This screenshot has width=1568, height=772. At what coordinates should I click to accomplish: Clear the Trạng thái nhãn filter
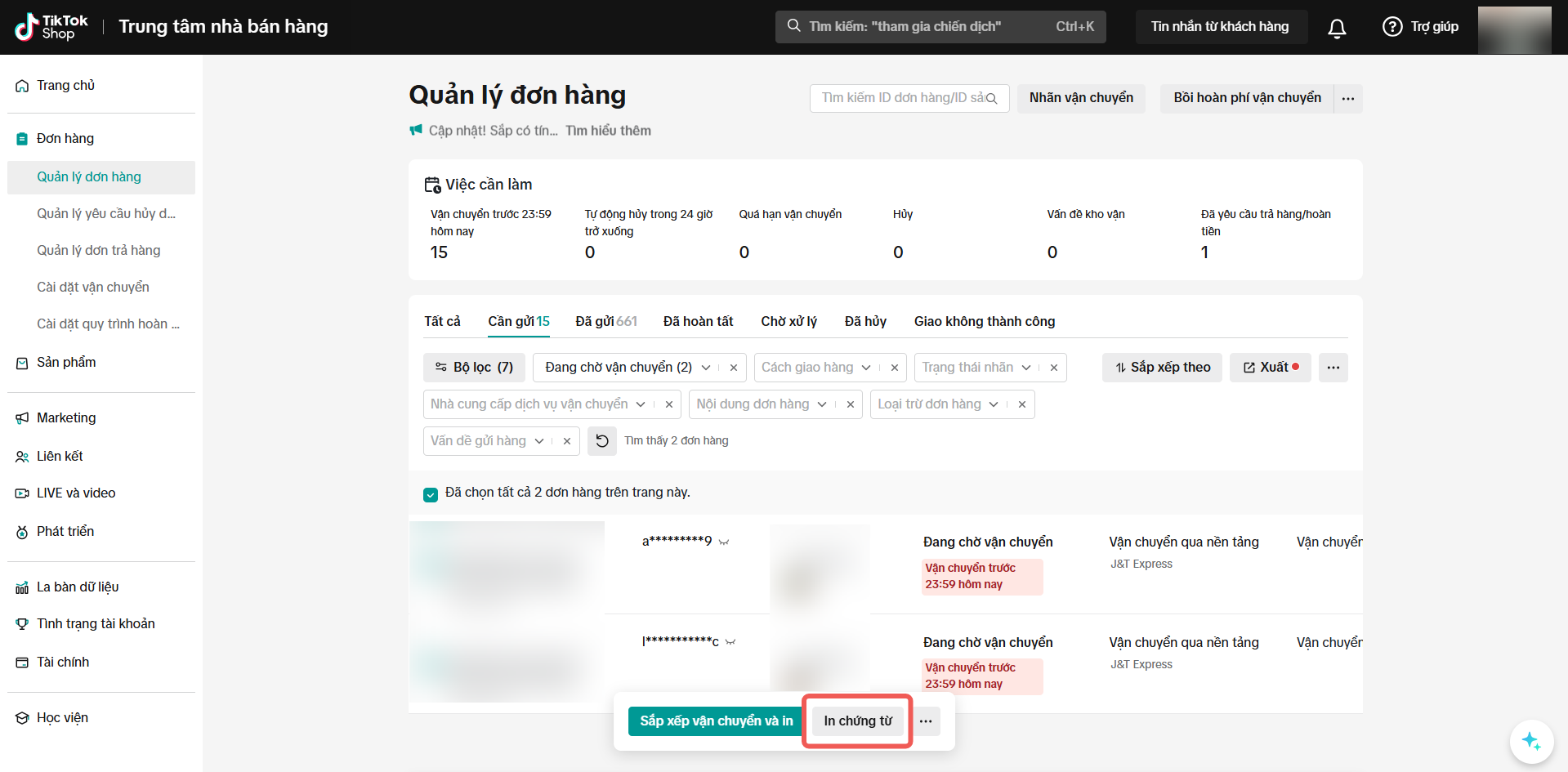[1054, 368]
